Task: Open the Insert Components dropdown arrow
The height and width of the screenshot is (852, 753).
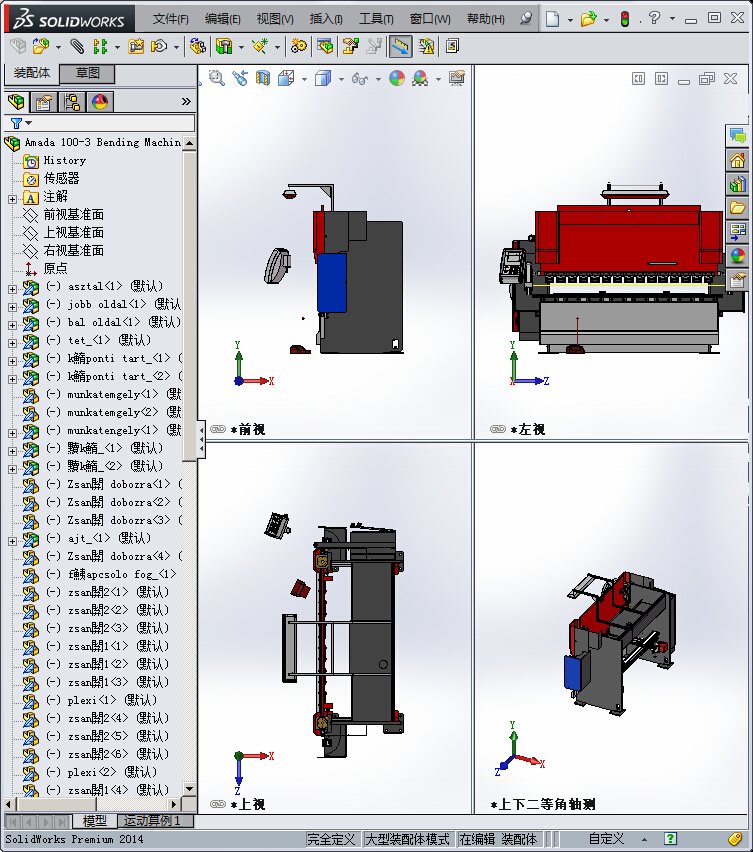Action: tap(58, 47)
